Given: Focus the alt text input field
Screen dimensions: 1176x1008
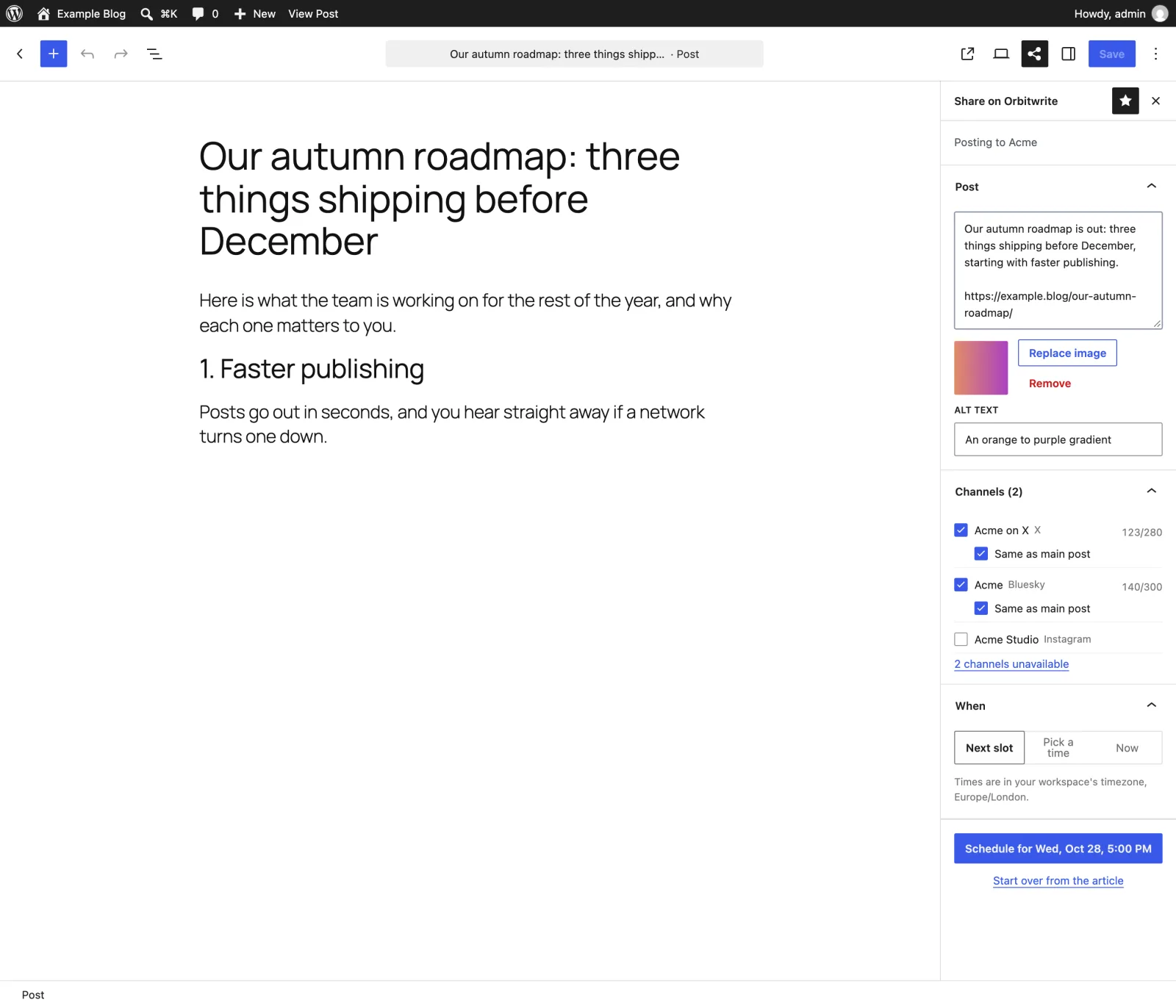Looking at the screenshot, I should pyautogui.click(x=1058, y=439).
